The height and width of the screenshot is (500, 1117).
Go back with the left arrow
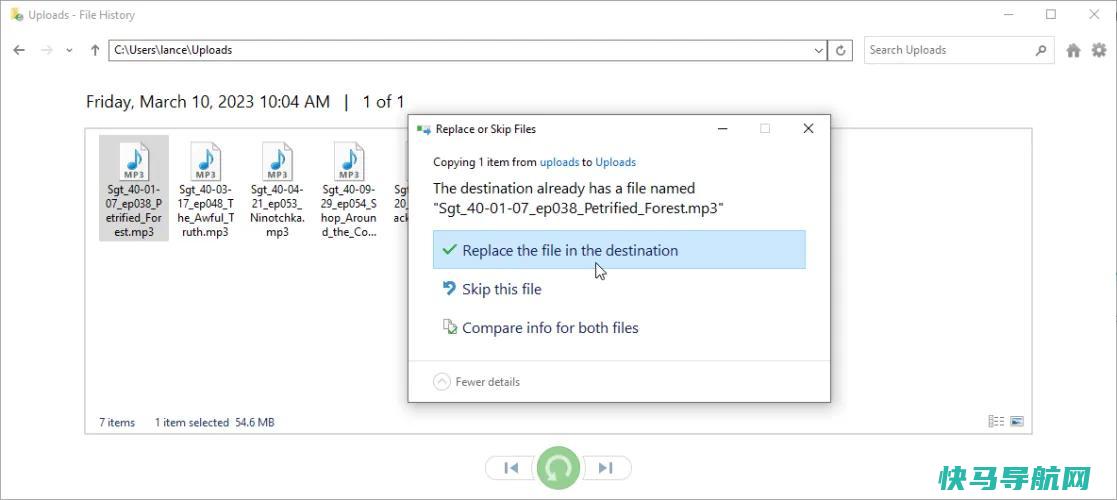pyautogui.click(x=19, y=50)
